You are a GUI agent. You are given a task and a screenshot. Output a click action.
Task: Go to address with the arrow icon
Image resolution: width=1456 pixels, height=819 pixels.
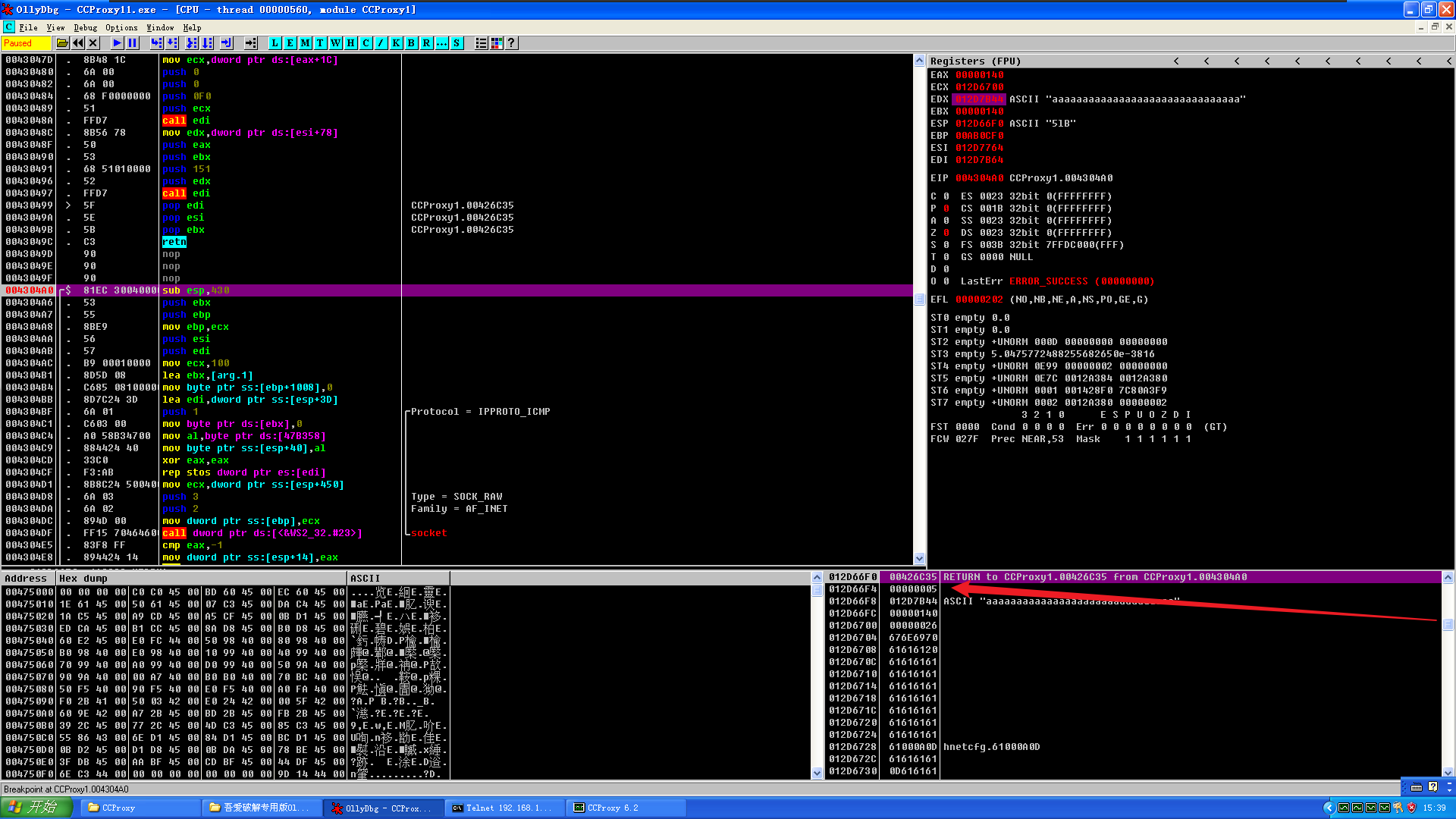click(251, 43)
